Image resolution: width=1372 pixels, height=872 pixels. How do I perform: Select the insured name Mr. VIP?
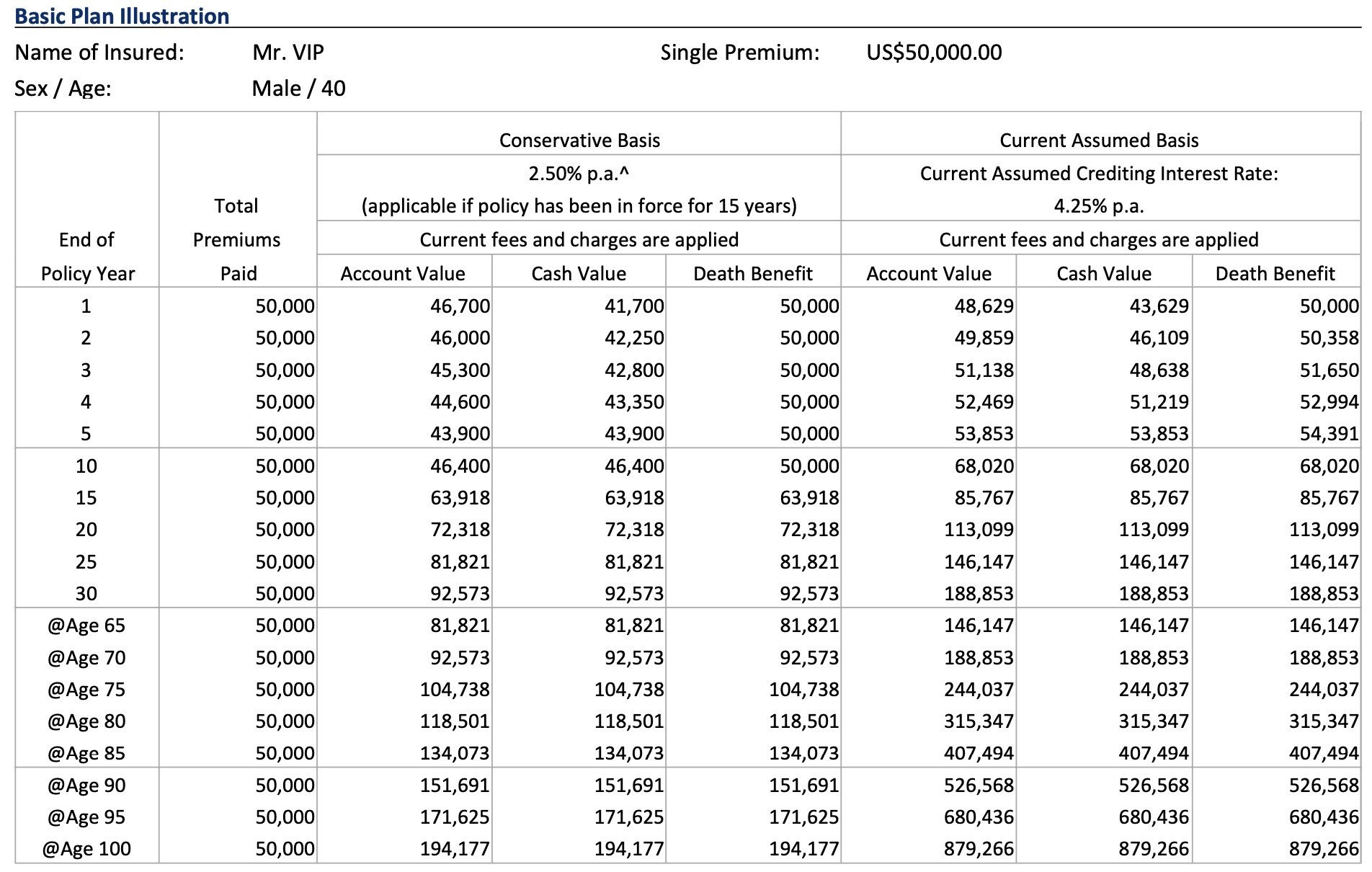coord(288,52)
